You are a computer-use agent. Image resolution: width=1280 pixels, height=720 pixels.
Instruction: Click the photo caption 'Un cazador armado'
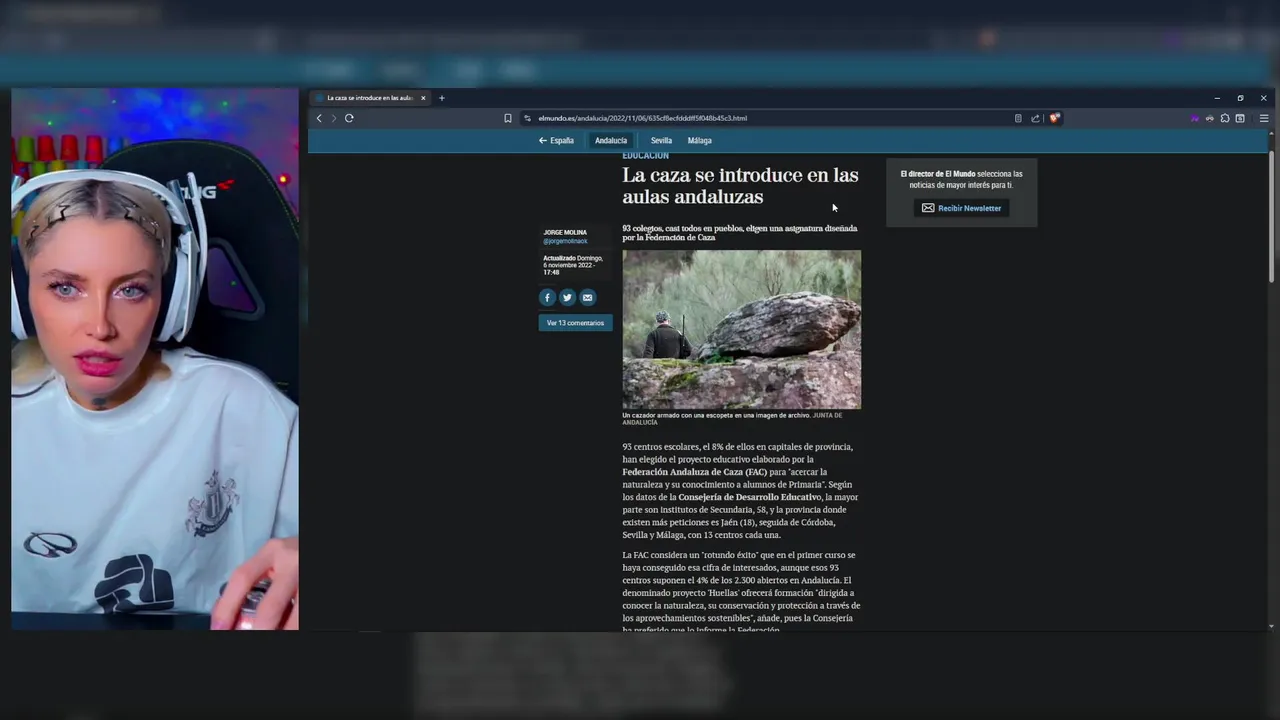point(732,418)
